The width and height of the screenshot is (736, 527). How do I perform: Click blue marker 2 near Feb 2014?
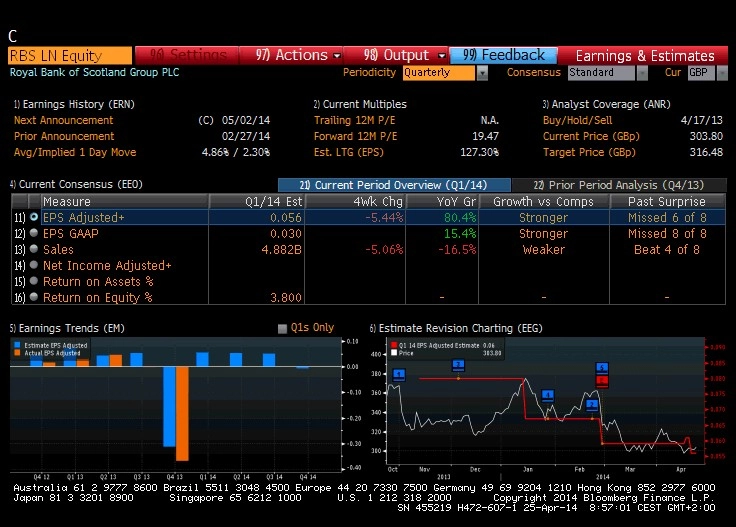(592, 405)
